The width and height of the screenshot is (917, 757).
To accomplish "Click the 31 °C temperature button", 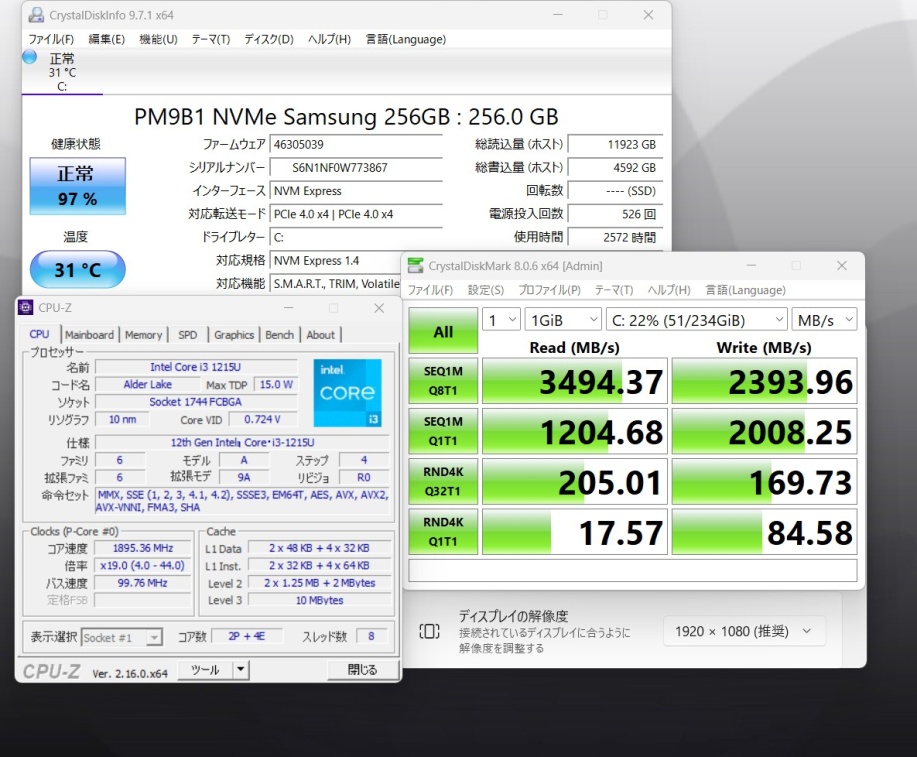I will coord(77,269).
